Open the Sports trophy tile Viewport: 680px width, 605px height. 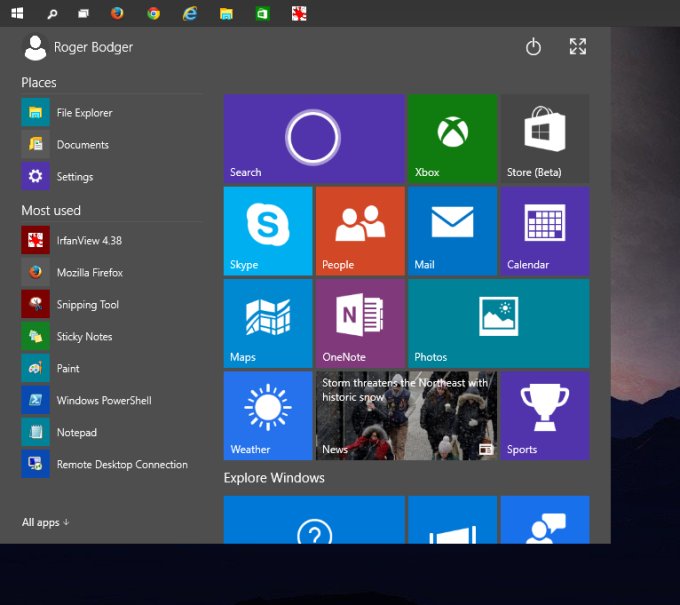544,415
